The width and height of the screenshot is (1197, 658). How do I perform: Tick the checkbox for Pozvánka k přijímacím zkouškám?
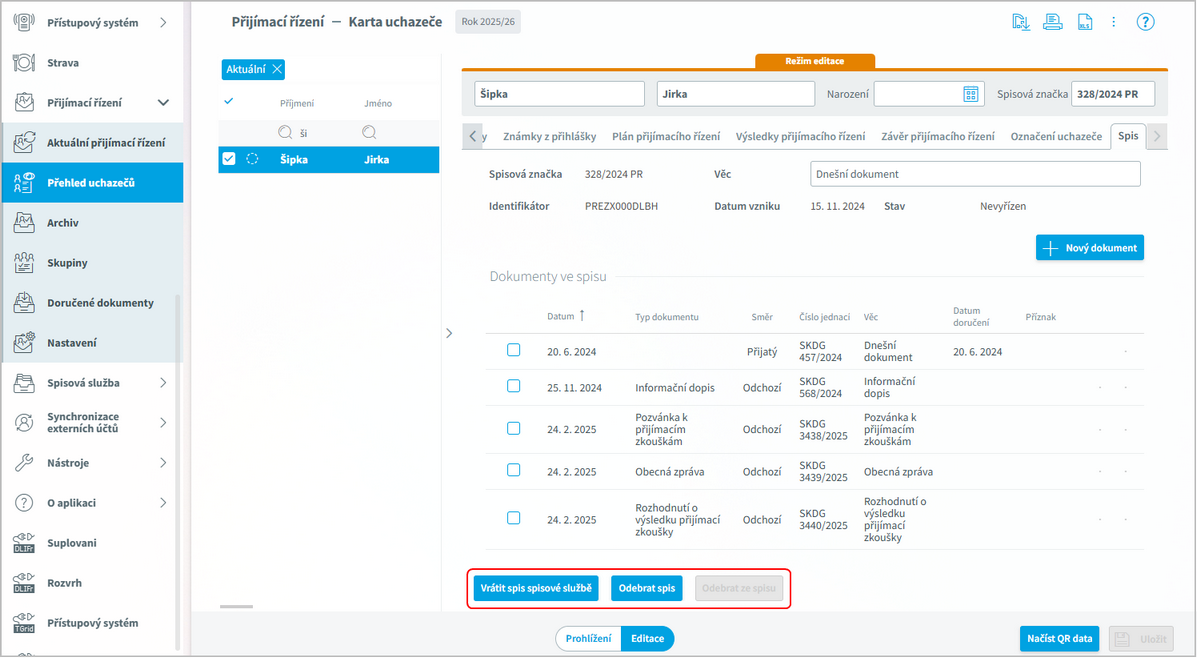pos(514,428)
